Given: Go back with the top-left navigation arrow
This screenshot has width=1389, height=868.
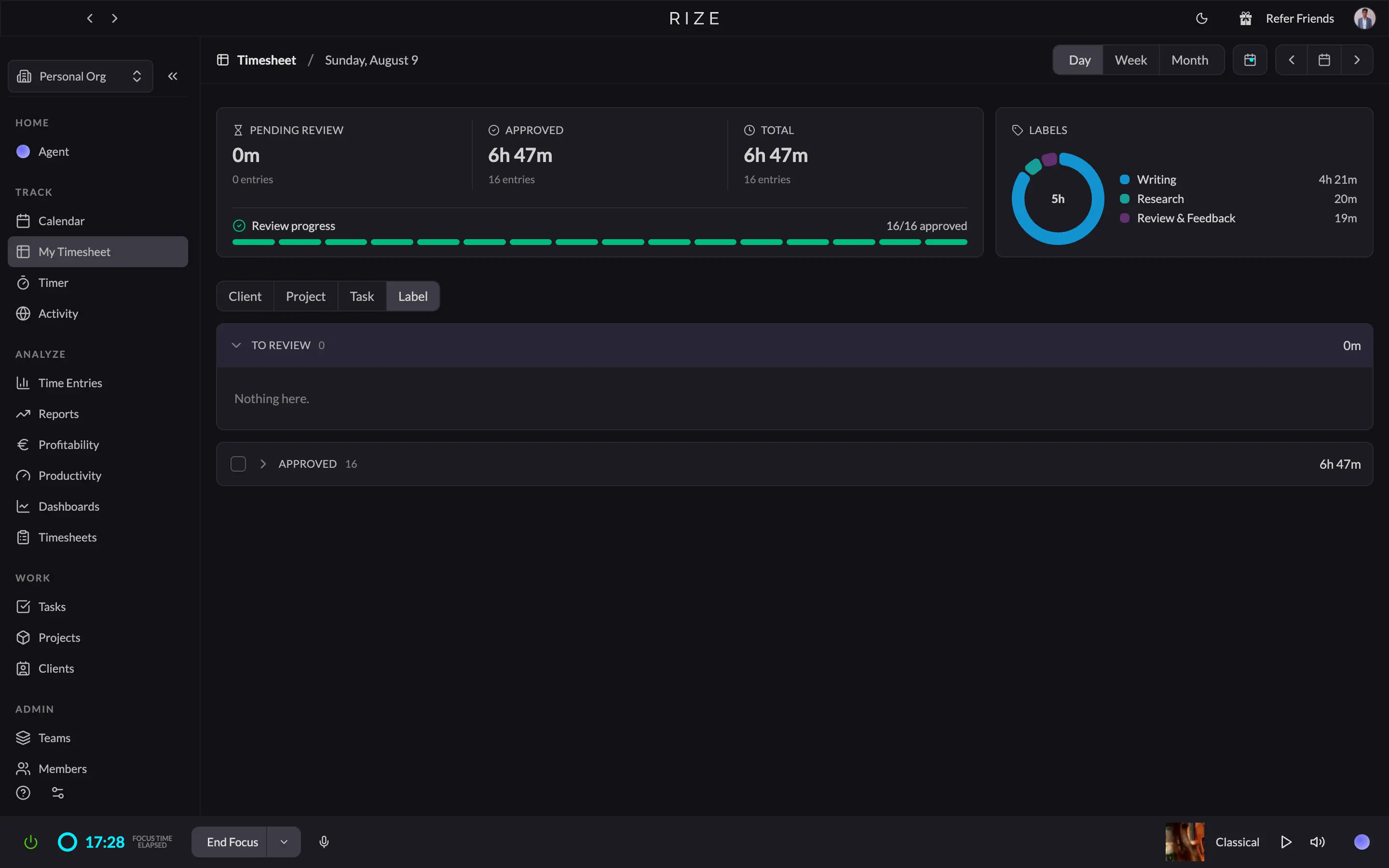Looking at the screenshot, I should coord(90,18).
